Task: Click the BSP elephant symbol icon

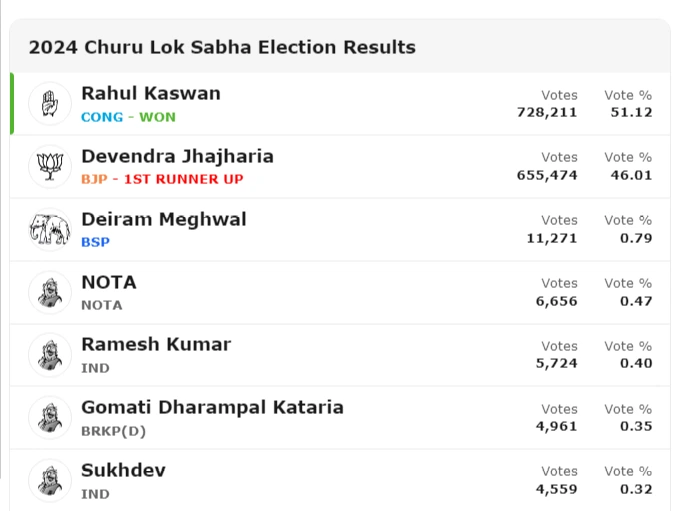Action: (50, 229)
